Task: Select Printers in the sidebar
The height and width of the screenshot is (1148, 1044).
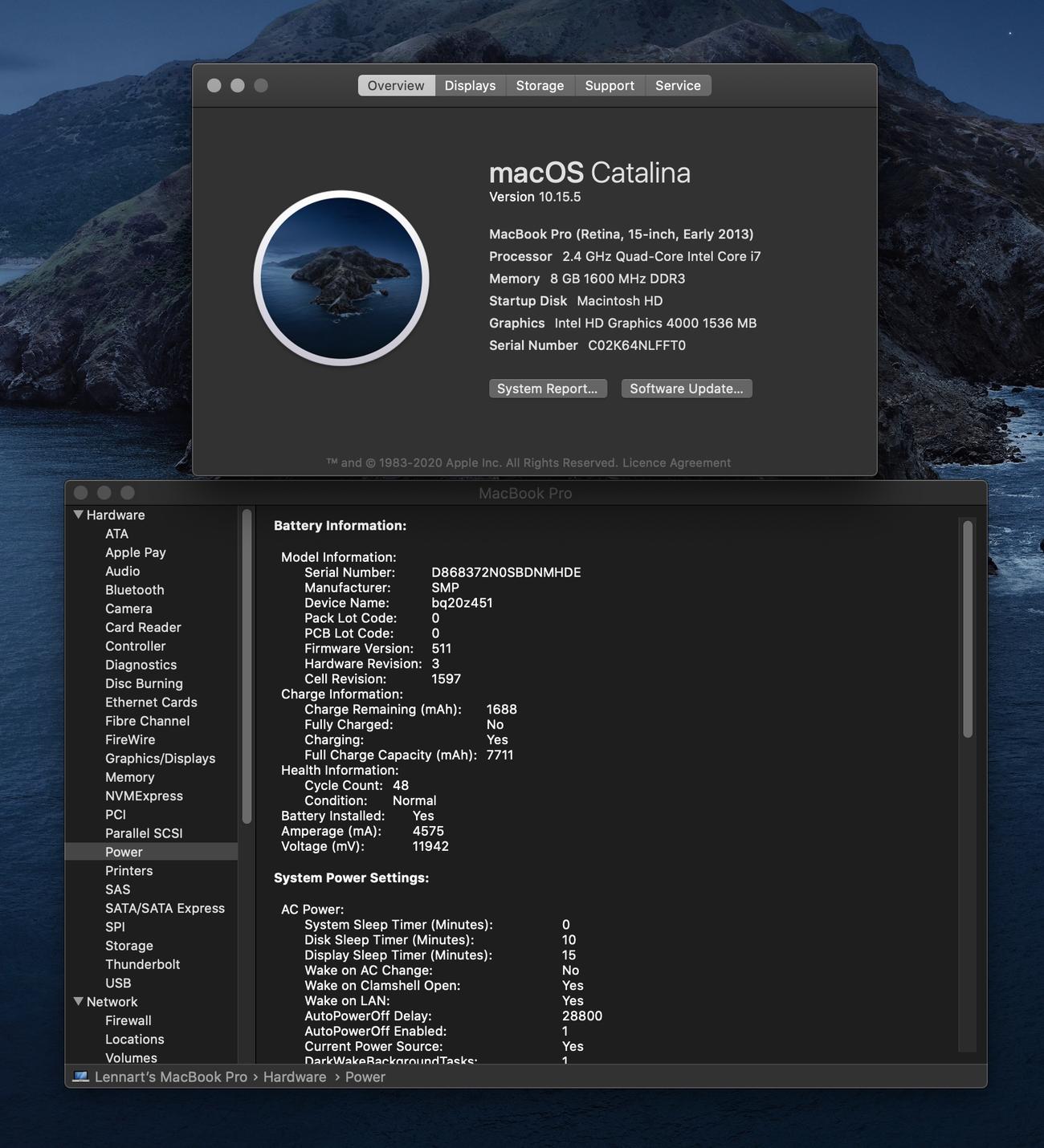Action: coord(128,871)
